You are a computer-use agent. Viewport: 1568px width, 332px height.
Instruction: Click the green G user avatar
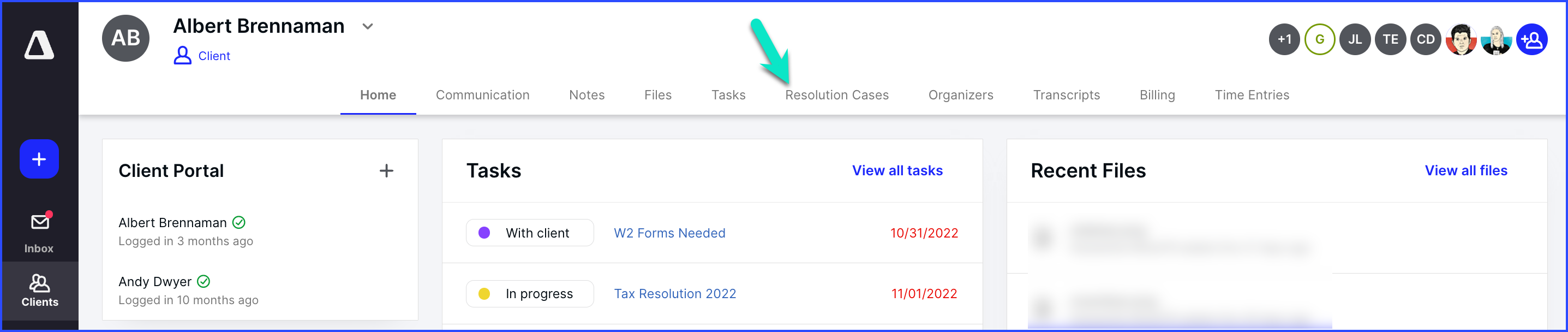[1320, 40]
